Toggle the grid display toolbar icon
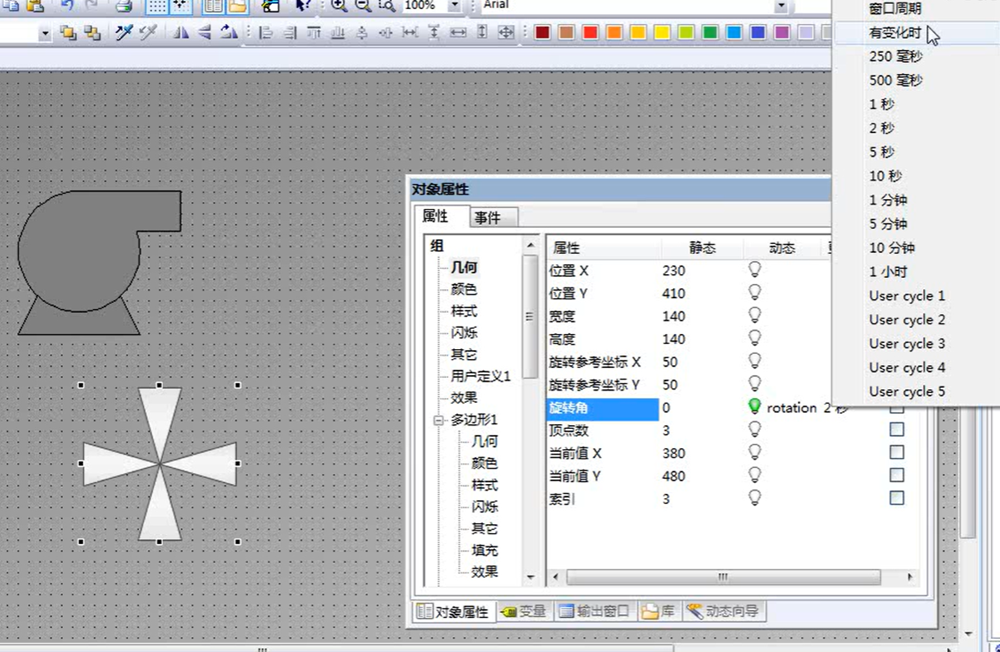 [x=157, y=5]
